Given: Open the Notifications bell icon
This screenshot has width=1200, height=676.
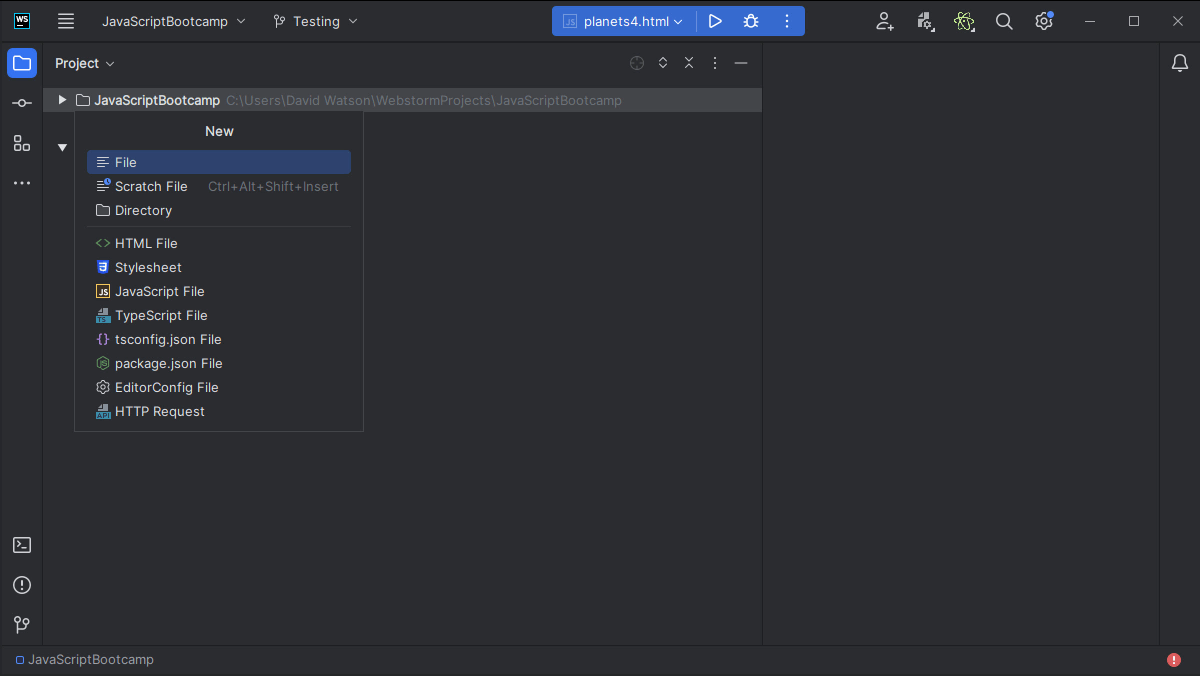Looking at the screenshot, I should pyautogui.click(x=1180, y=63).
